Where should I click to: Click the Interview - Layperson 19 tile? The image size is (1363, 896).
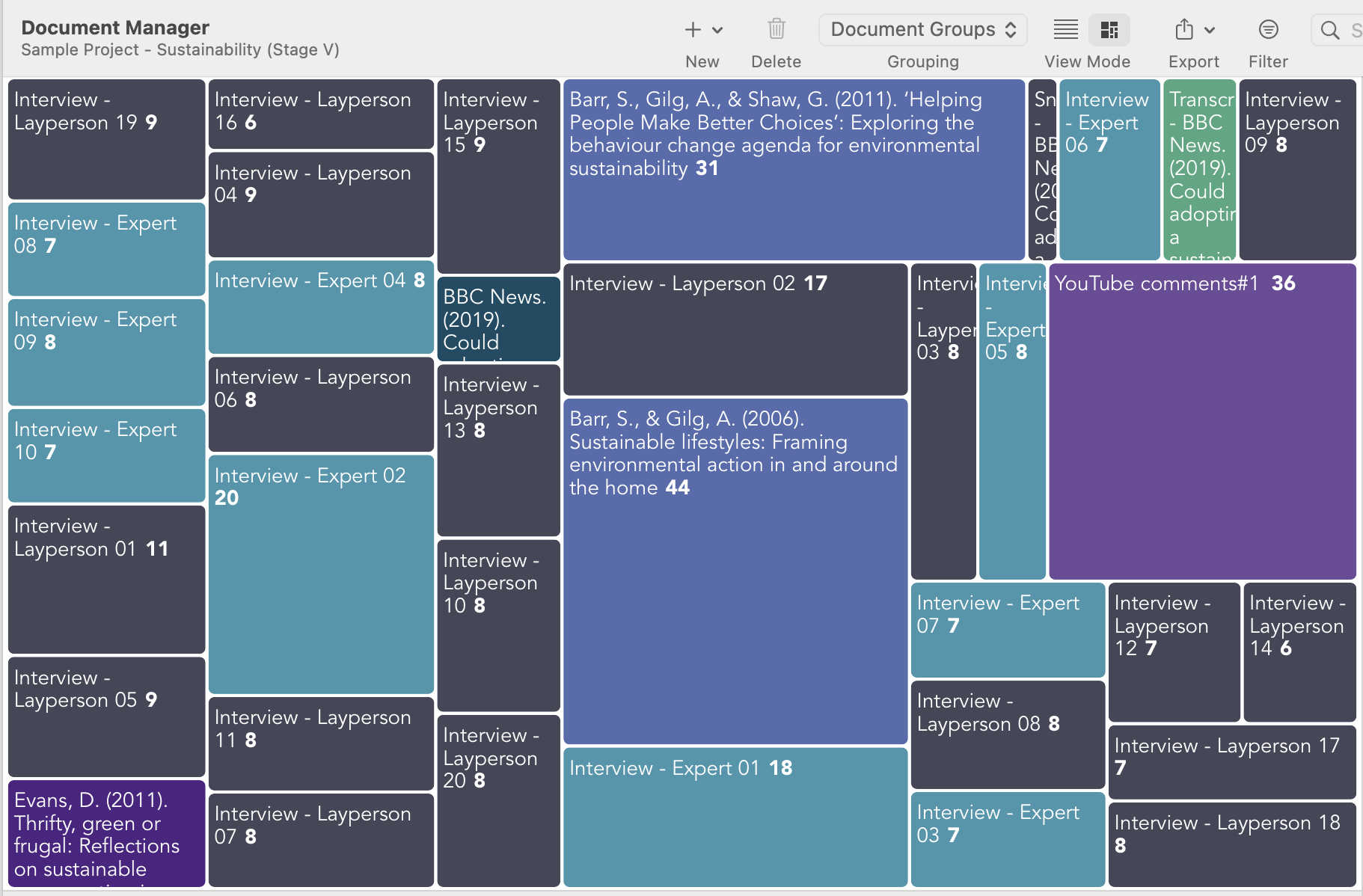click(105, 138)
